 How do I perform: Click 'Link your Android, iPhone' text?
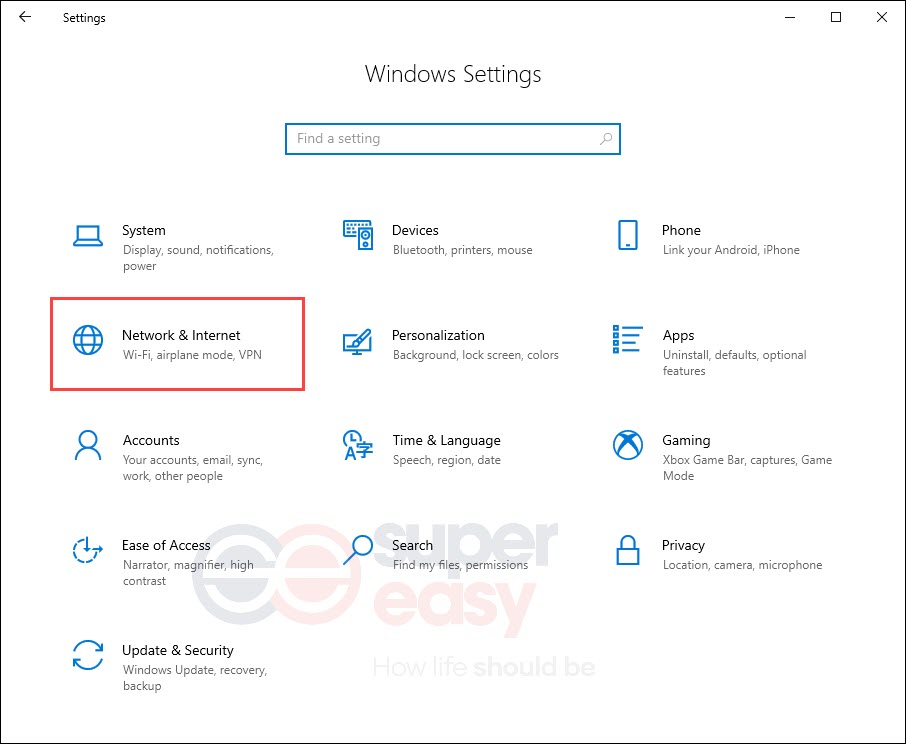[731, 250]
